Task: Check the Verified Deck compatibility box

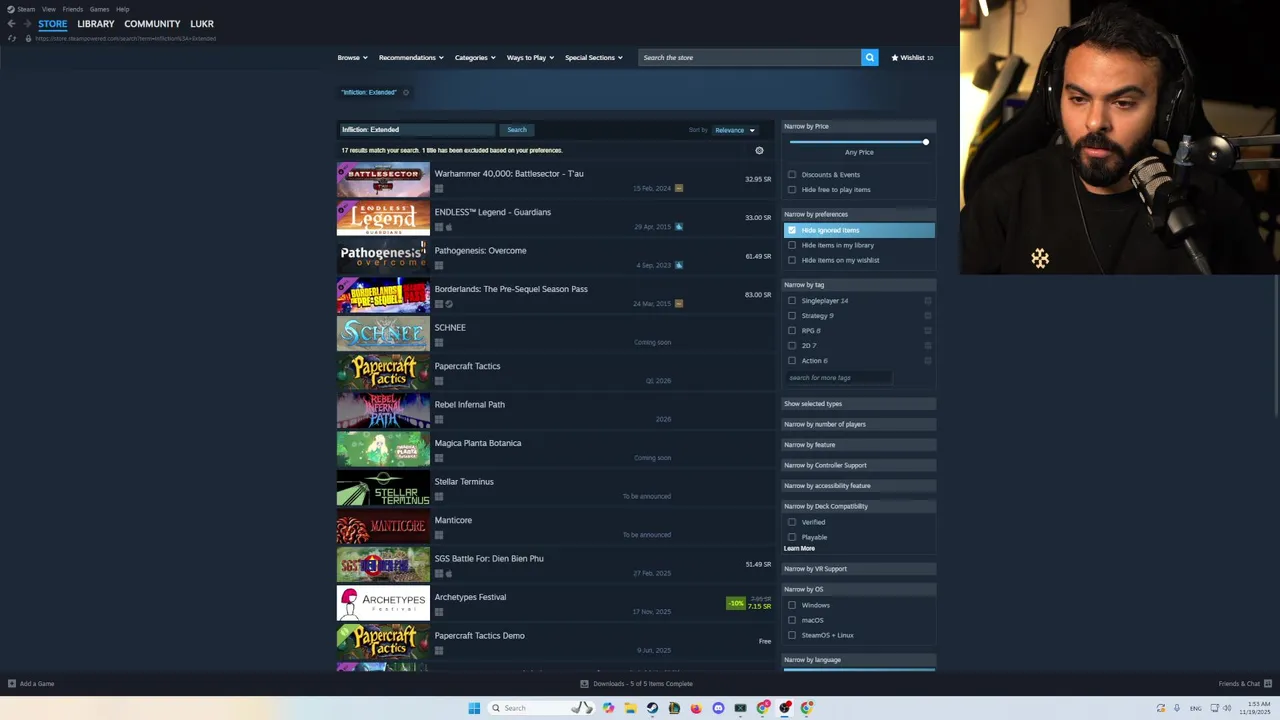Action: coord(792,522)
